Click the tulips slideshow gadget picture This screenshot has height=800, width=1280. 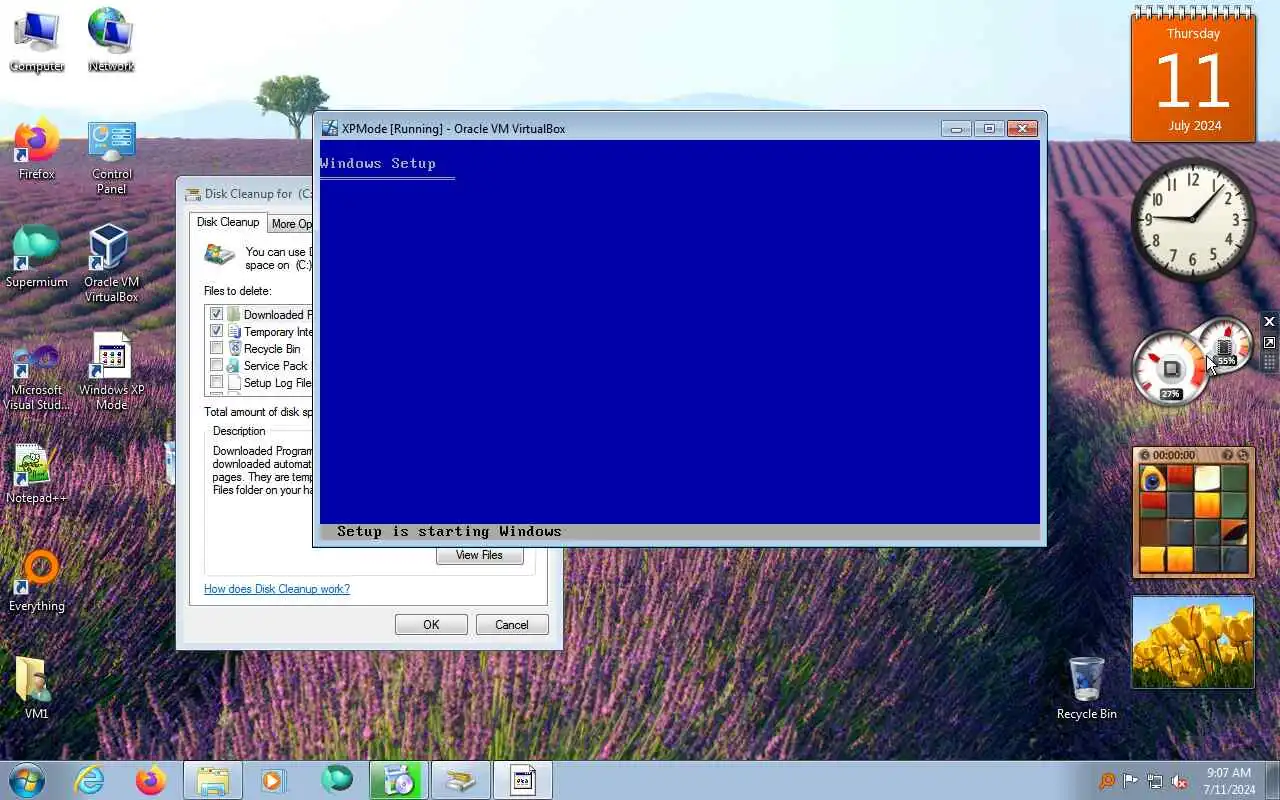[x=1193, y=642]
